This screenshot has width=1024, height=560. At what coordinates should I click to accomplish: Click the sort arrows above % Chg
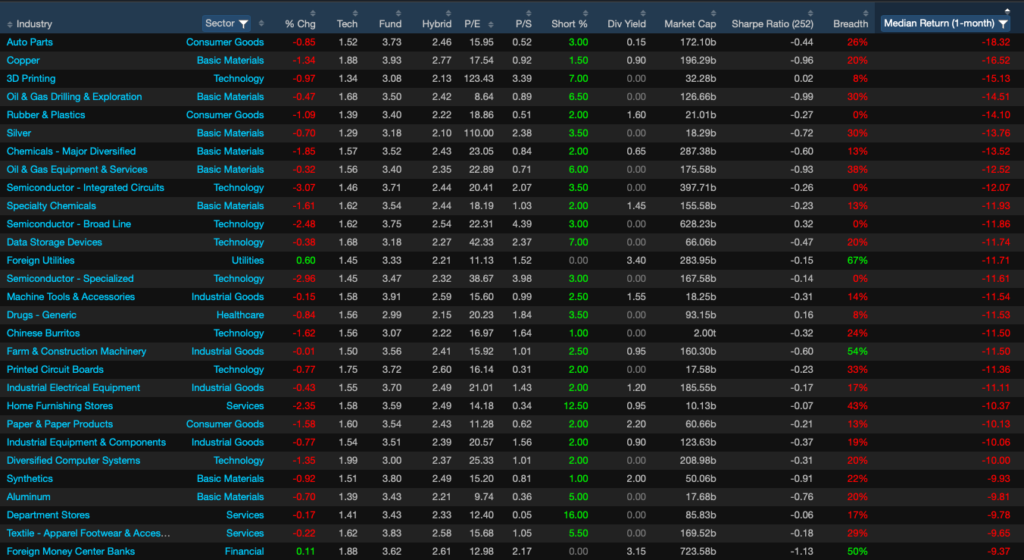pos(312,13)
